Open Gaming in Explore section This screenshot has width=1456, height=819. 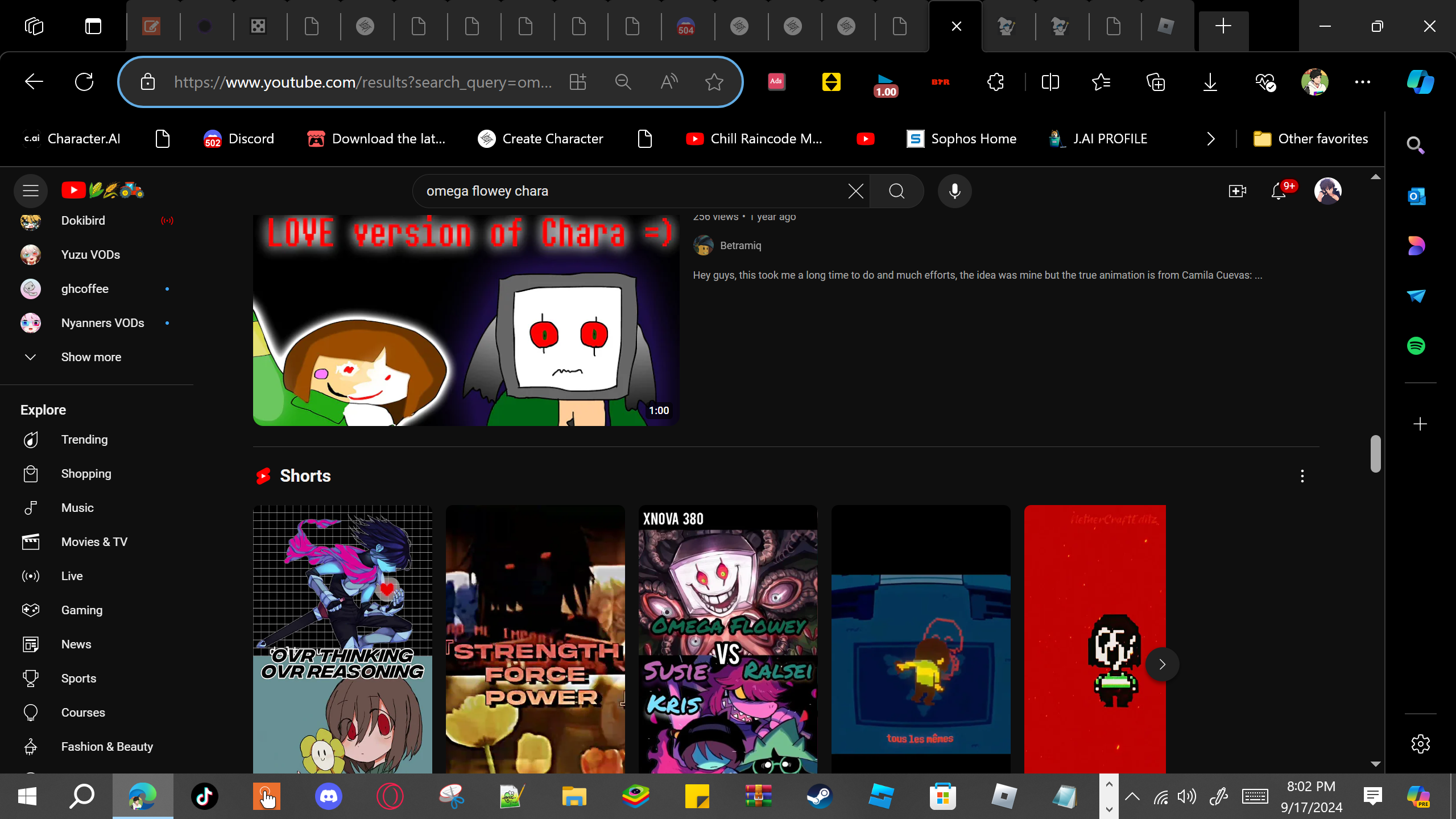pyautogui.click(x=82, y=610)
